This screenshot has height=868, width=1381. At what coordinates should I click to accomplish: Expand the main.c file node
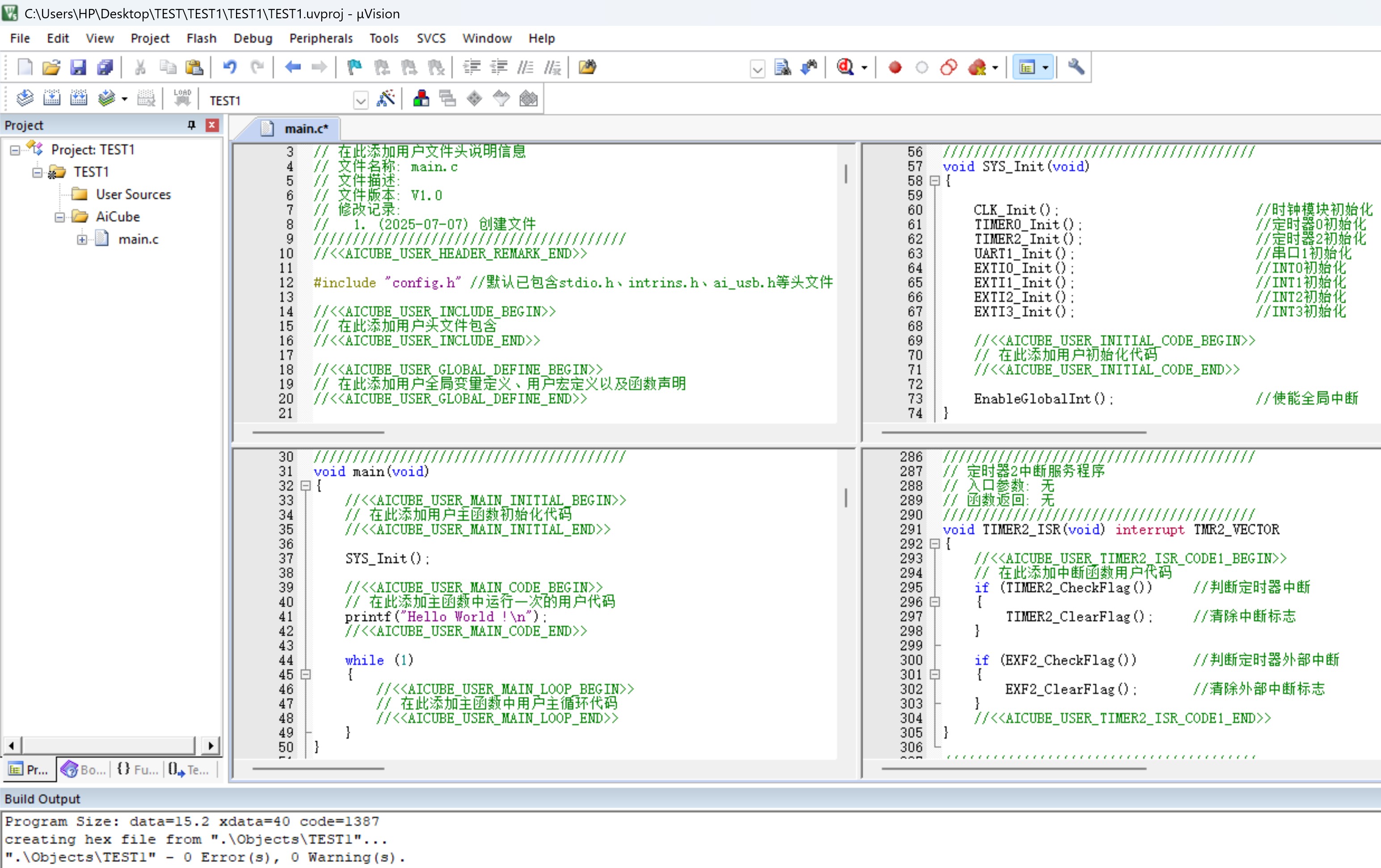pyautogui.click(x=82, y=239)
